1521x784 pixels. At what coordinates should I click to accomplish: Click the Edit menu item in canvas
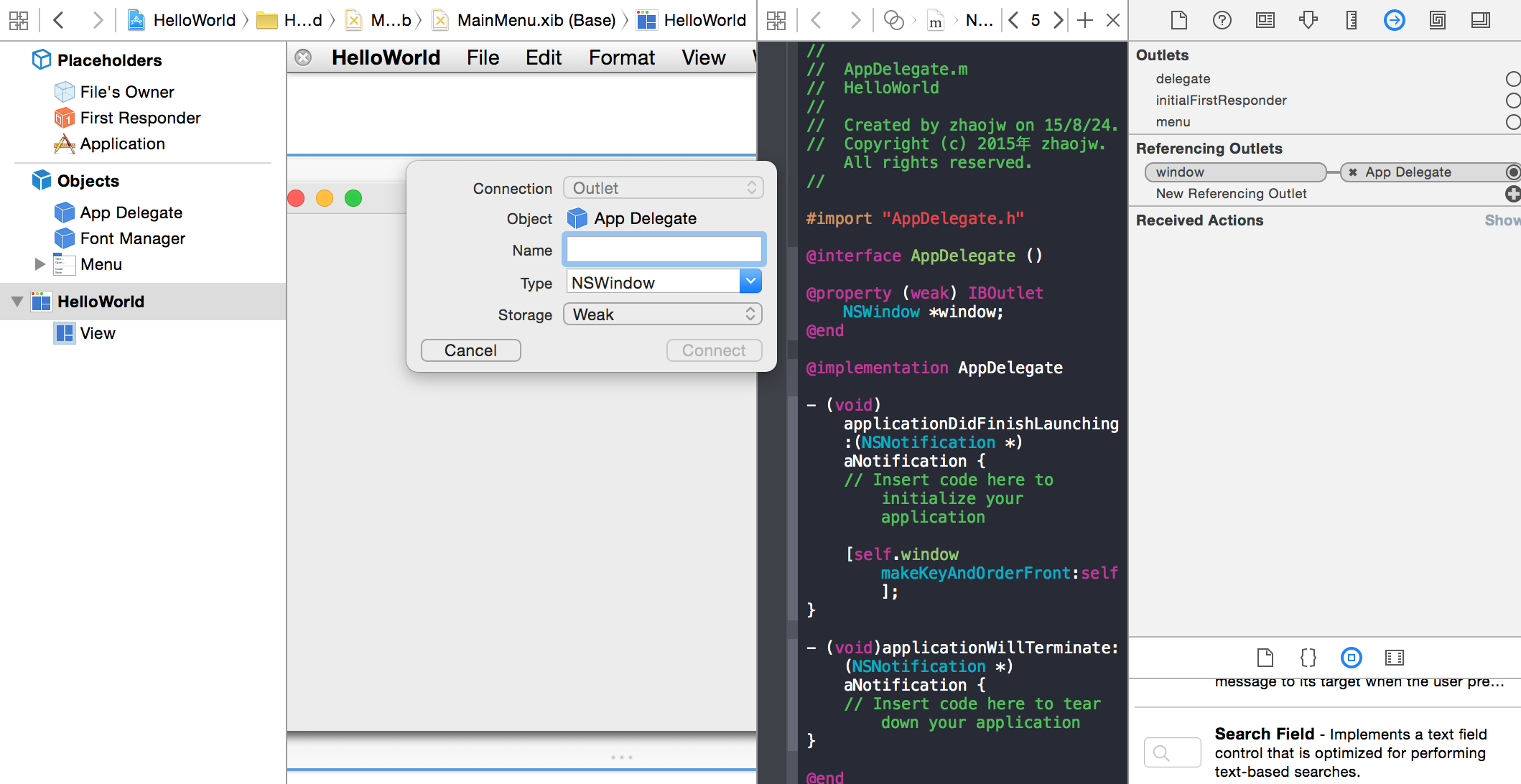(543, 57)
